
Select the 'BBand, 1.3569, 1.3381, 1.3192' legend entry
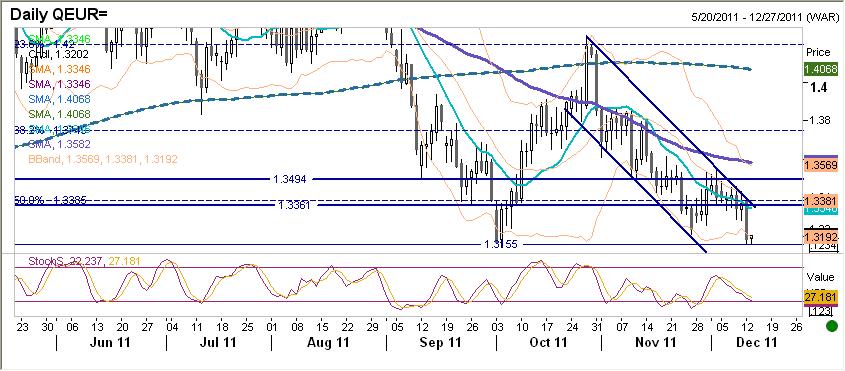coord(102,160)
